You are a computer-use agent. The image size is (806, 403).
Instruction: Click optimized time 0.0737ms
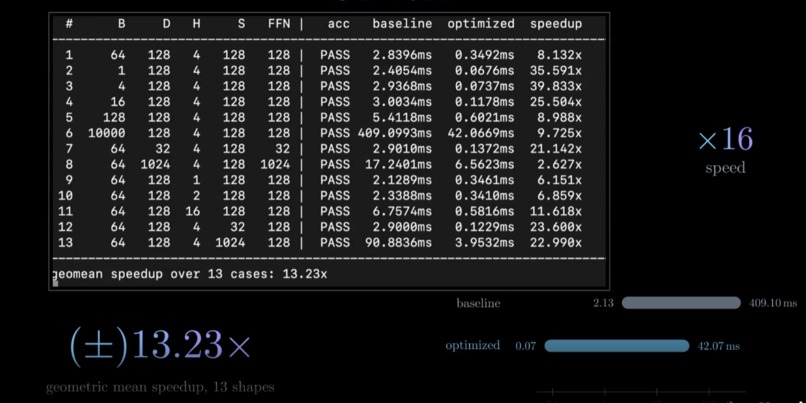pyautogui.click(x=484, y=86)
